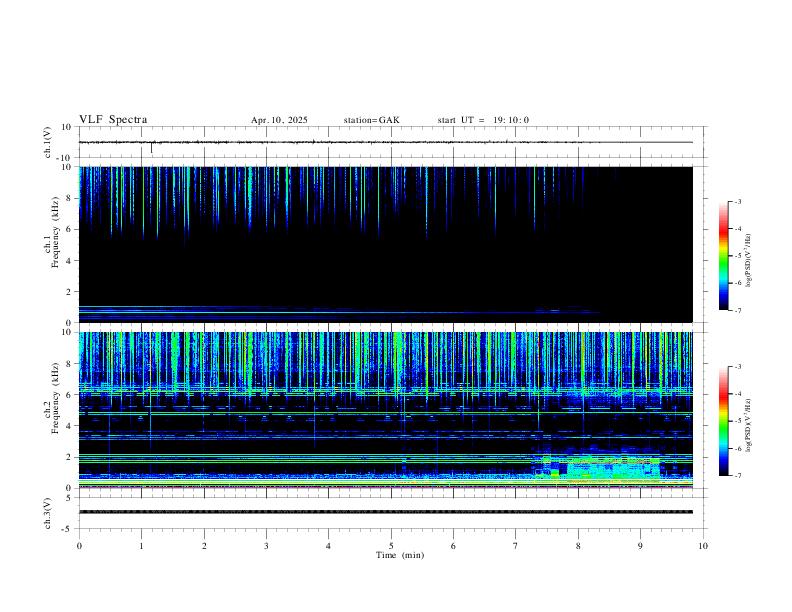
Task: Click the ch.1 Frequency (kHz) axis label
Action: (x=51, y=232)
